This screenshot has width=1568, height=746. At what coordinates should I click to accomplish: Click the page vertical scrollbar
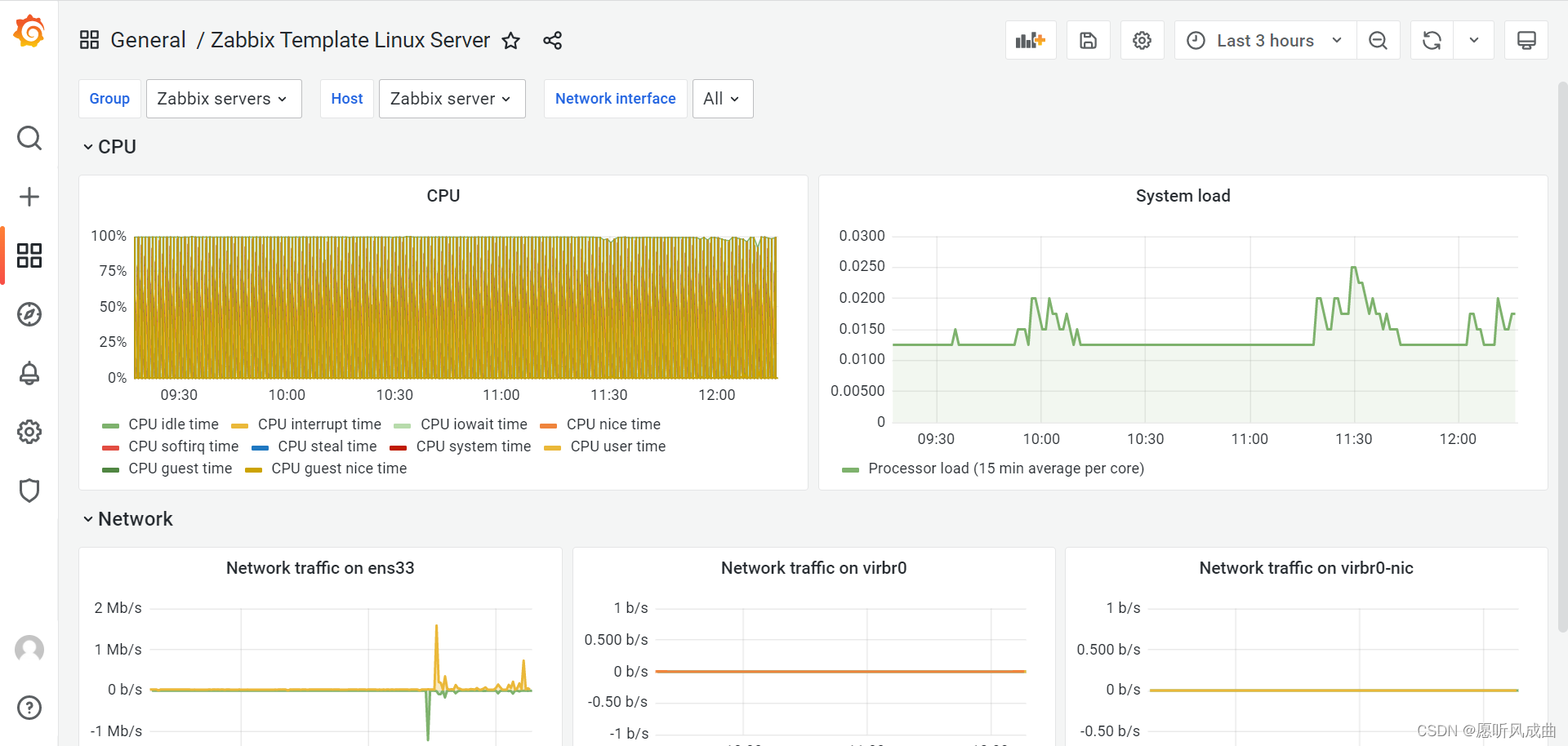pos(1562,355)
